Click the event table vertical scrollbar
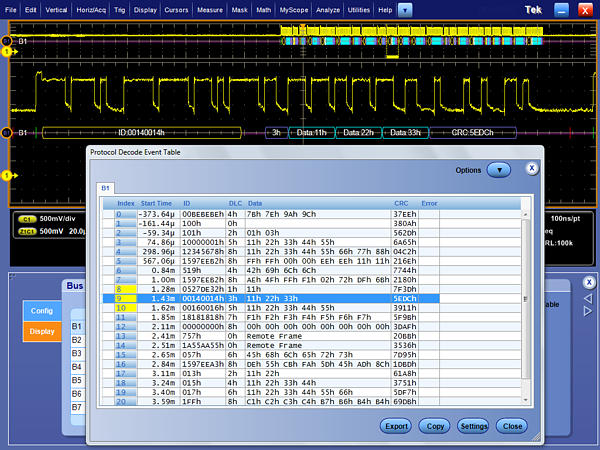The width and height of the screenshot is (600, 450). (x=527, y=300)
